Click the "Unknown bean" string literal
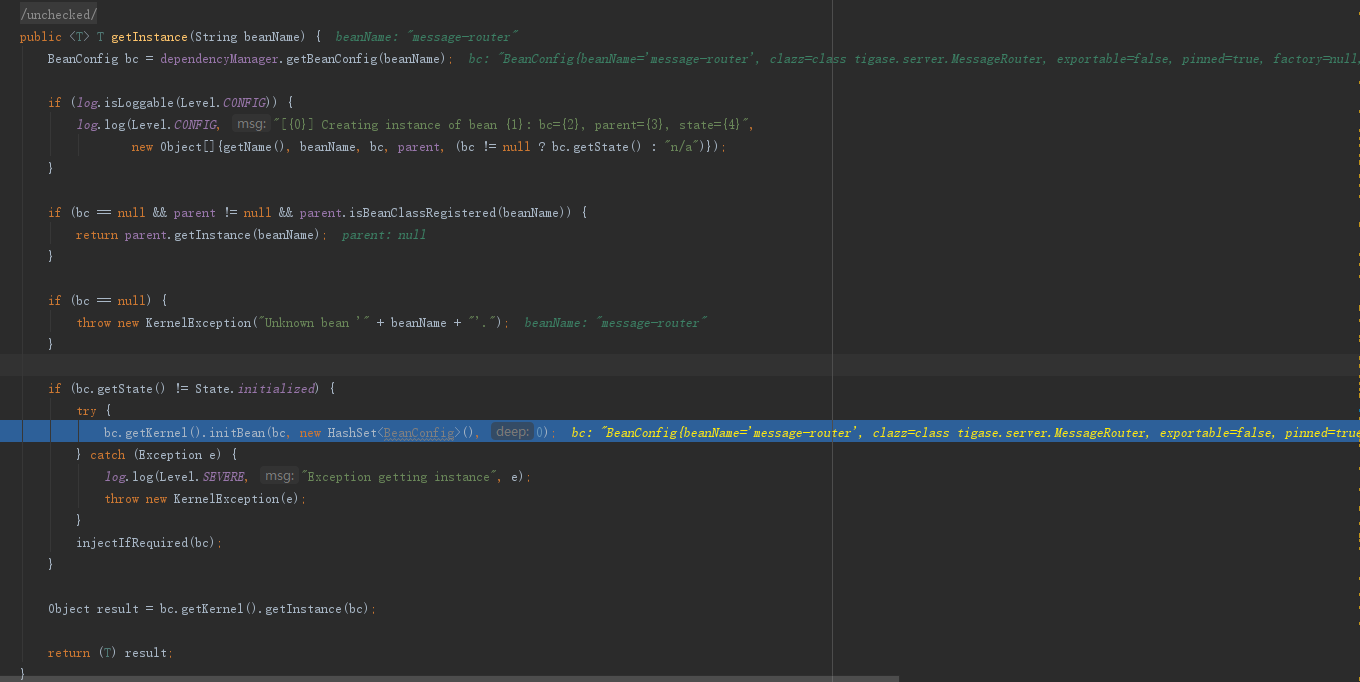This screenshot has height=682, width=1360. pos(307,323)
